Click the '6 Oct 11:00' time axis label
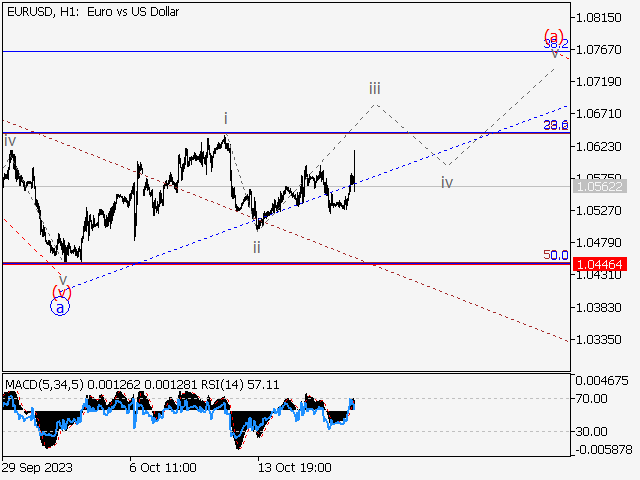This screenshot has width=640, height=480. (163, 467)
